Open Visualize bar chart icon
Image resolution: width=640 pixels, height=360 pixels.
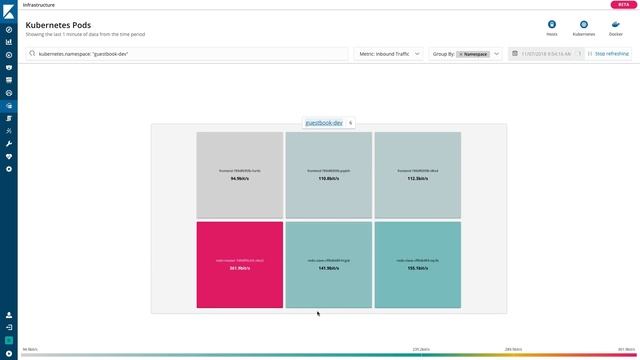pyautogui.click(x=9, y=42)
